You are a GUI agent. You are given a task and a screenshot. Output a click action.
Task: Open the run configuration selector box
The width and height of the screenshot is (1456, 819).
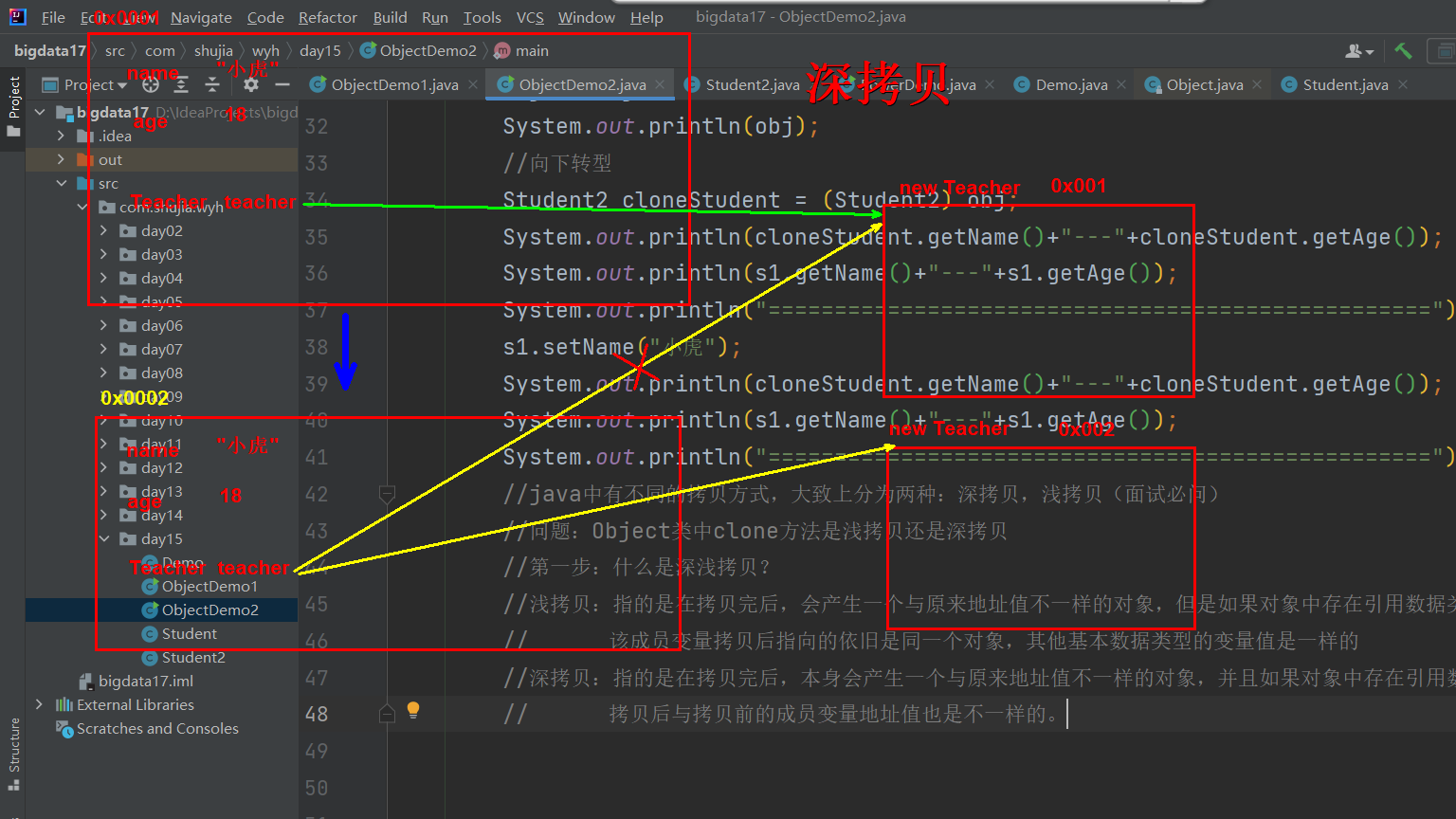[x=1443, y=51]
